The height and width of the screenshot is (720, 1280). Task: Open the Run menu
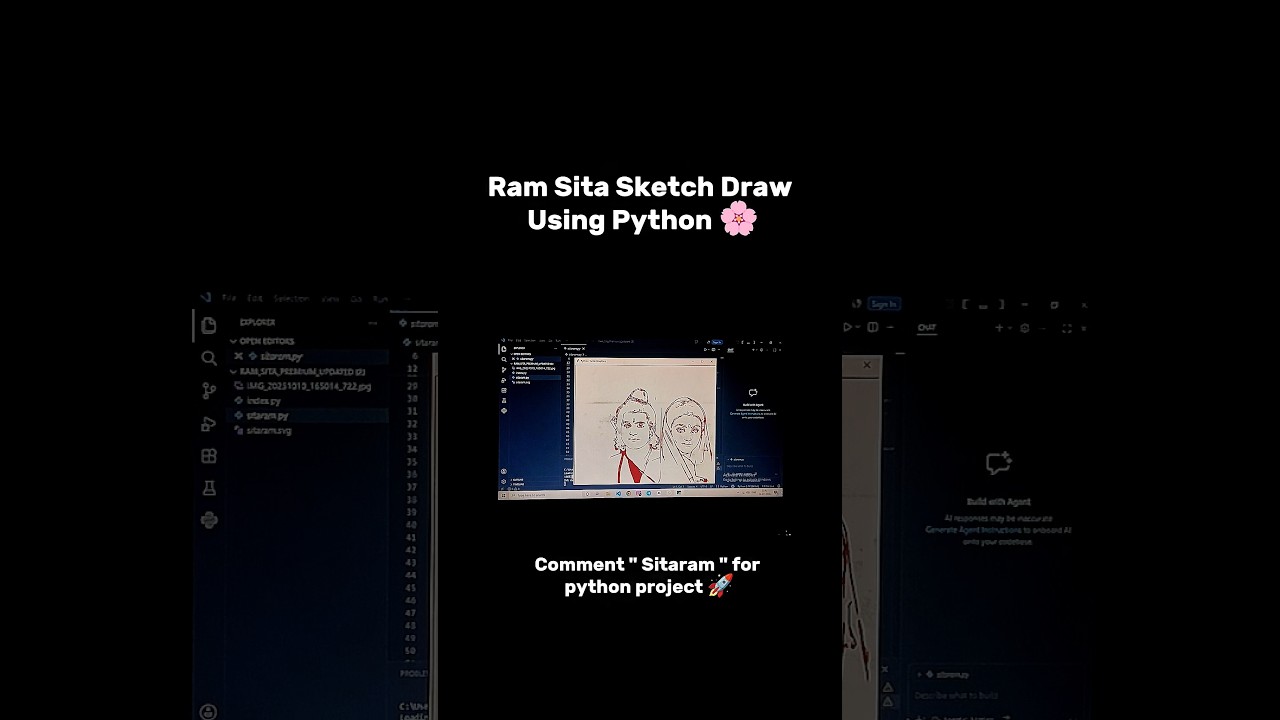coord(381,298)
